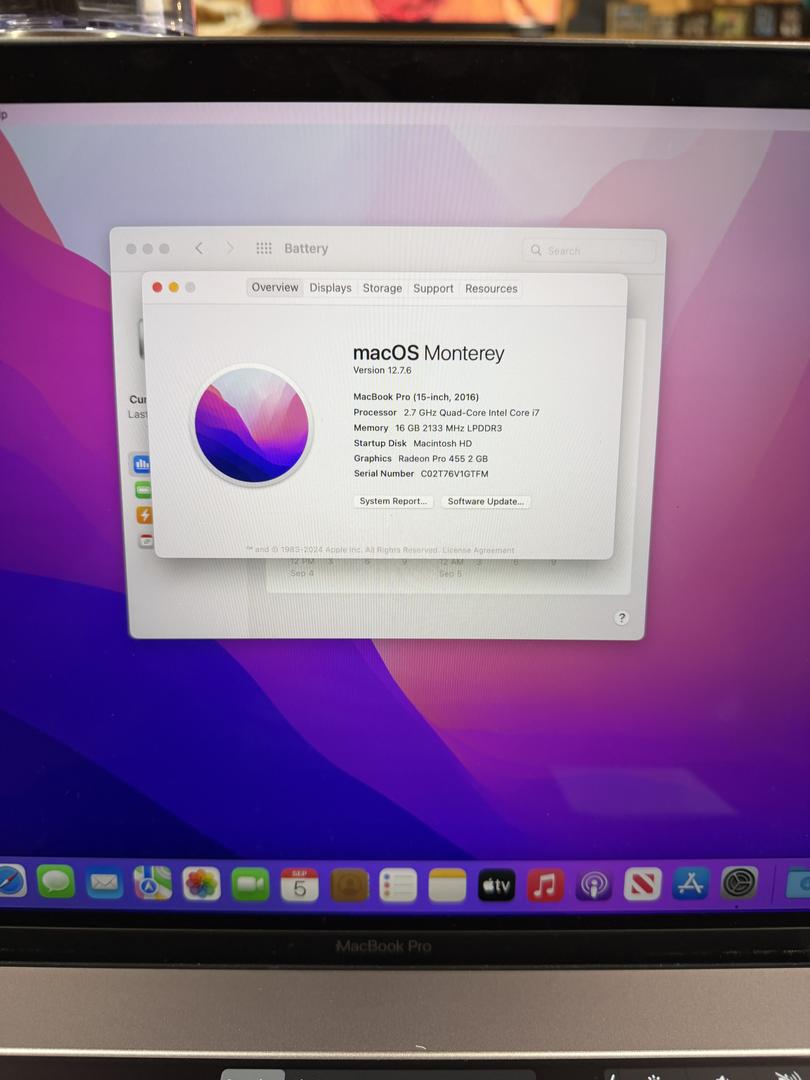Open the Resources tab
The height and width of the screenshot is (1080, 810).
click(x=491, y=289)
